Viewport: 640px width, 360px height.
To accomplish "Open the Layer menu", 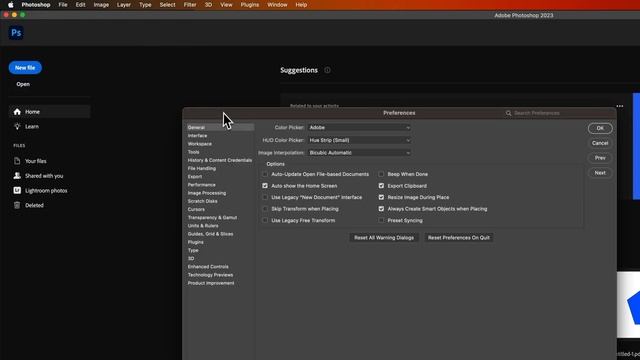I will point(124,5).
